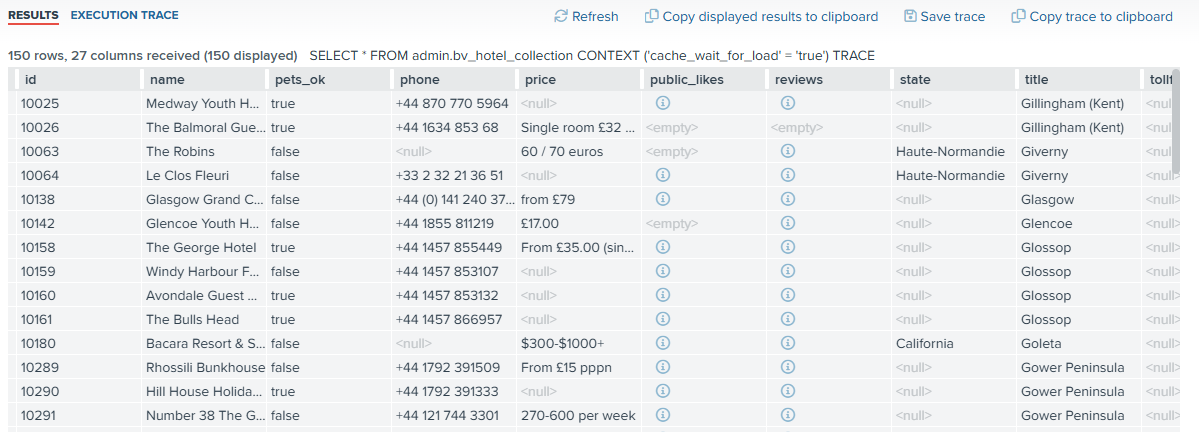
Task: Select the title cell 'Glencoe'
Action: point(1077,222)
